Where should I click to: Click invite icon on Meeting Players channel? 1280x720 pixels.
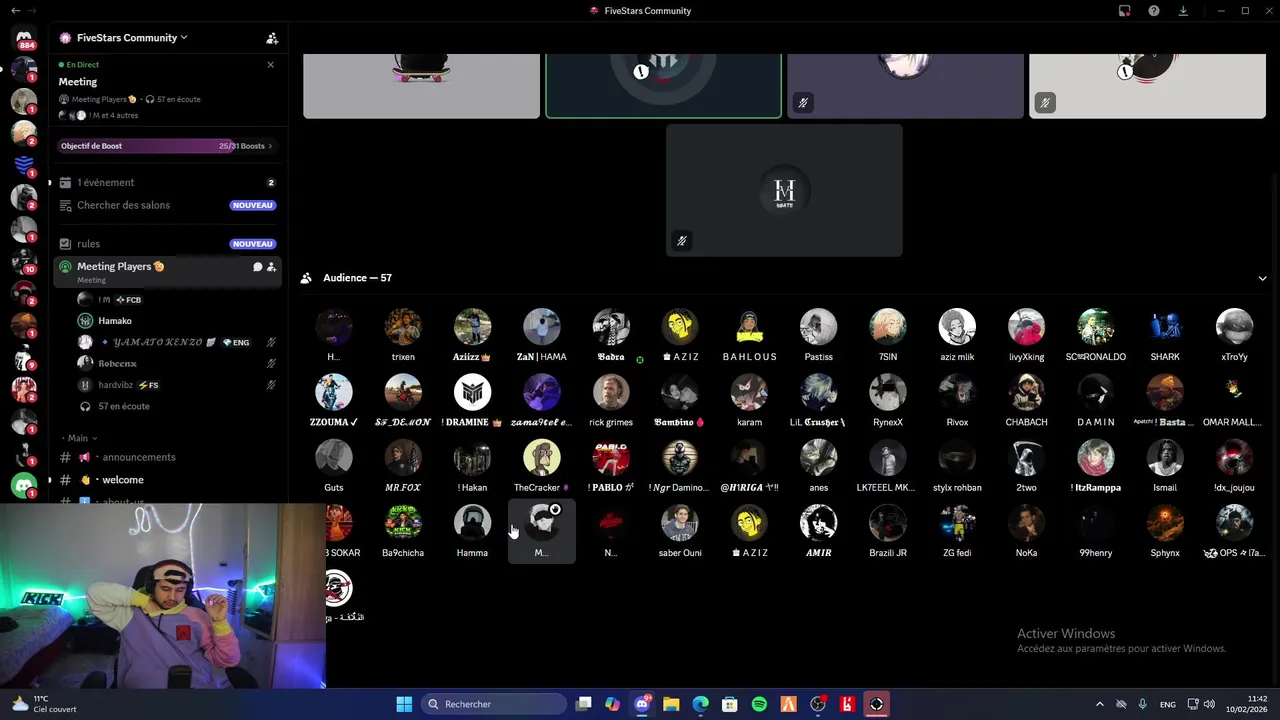271,267
